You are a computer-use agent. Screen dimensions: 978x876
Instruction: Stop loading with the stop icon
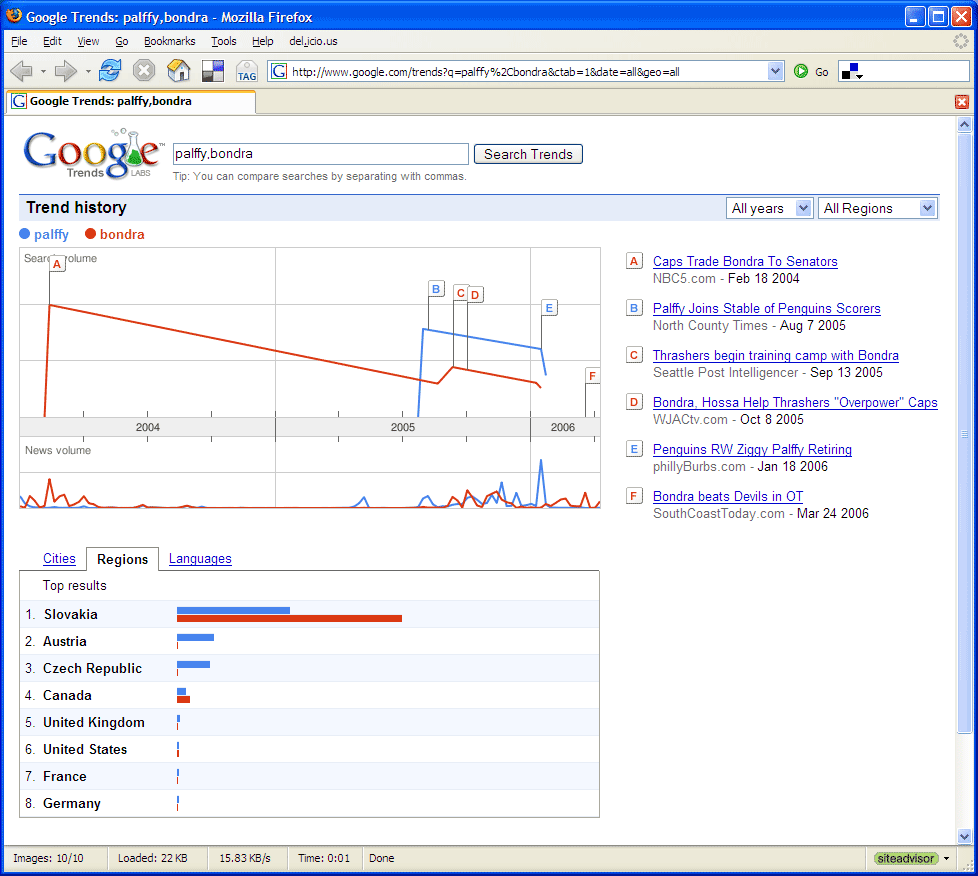[x=144, y=71]
